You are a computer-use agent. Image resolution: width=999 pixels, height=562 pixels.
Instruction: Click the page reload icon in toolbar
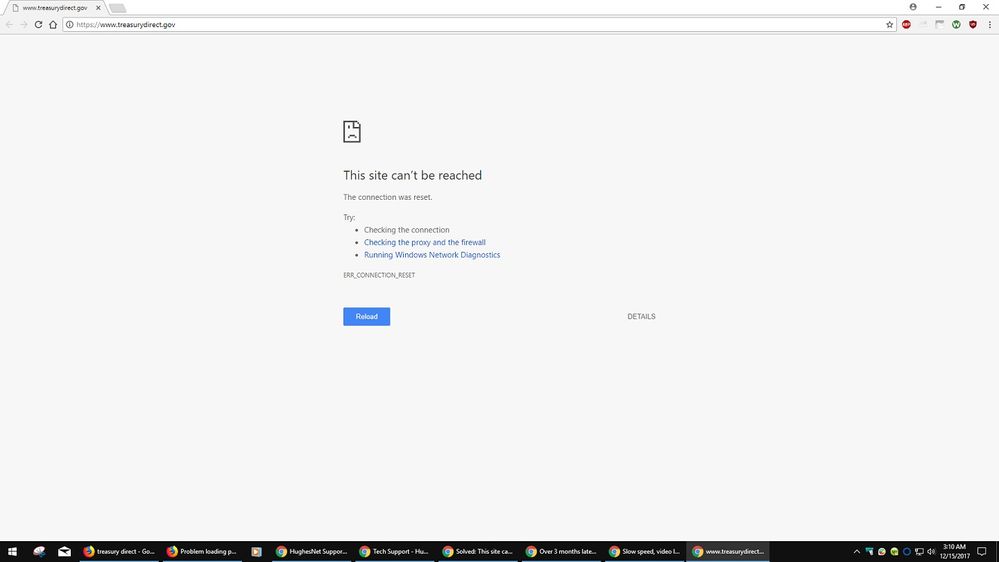coord(39,24)
